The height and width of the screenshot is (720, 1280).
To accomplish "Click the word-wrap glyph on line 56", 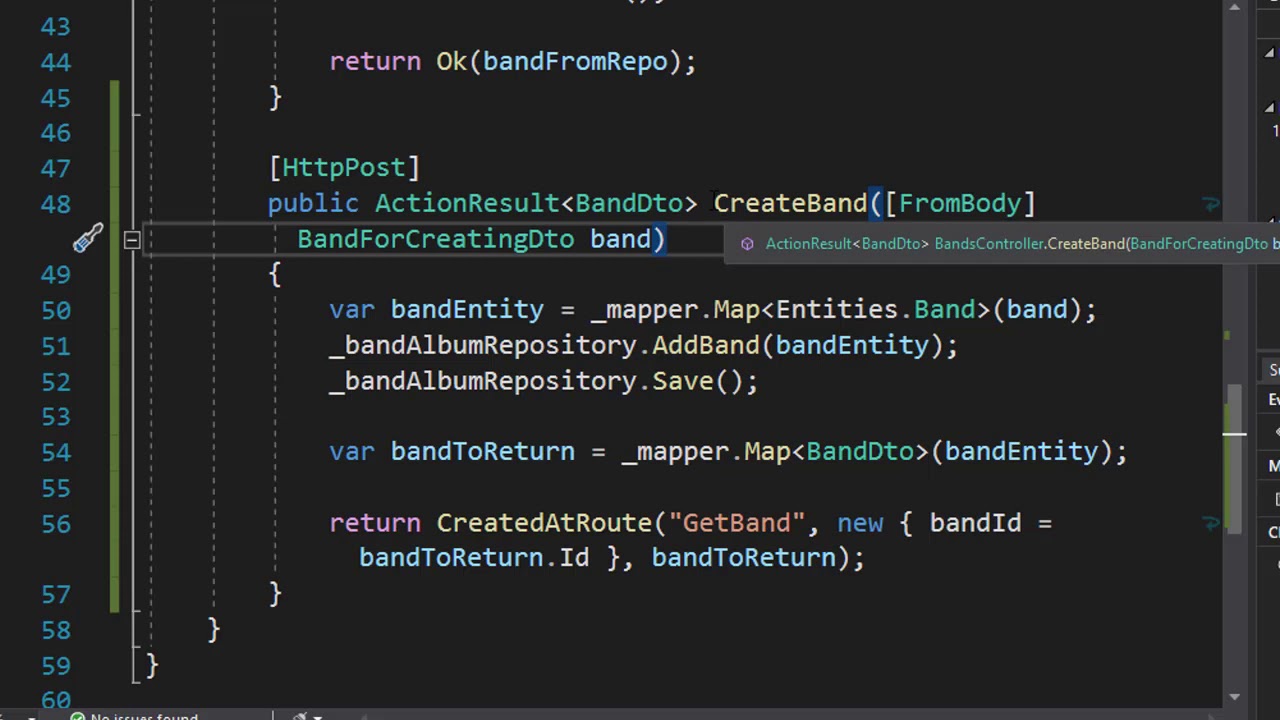I will click(1211, 523).
